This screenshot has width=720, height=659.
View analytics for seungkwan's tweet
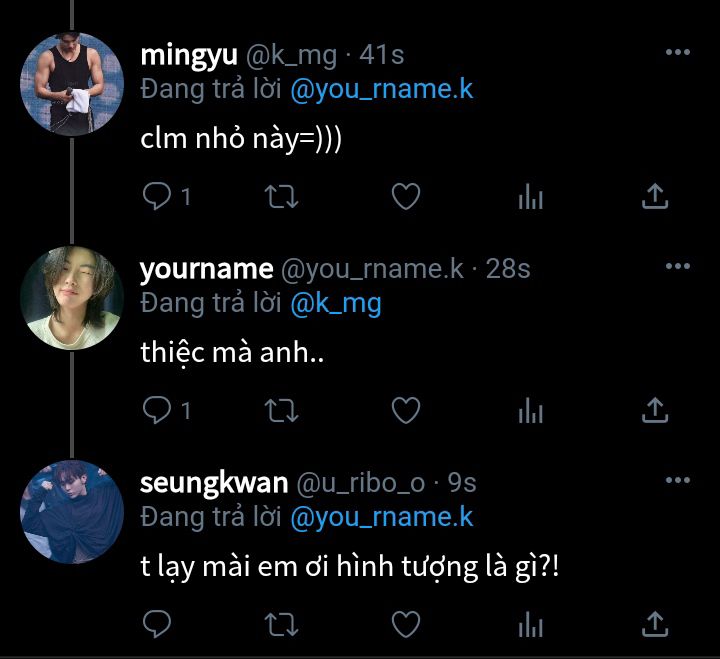530,625
